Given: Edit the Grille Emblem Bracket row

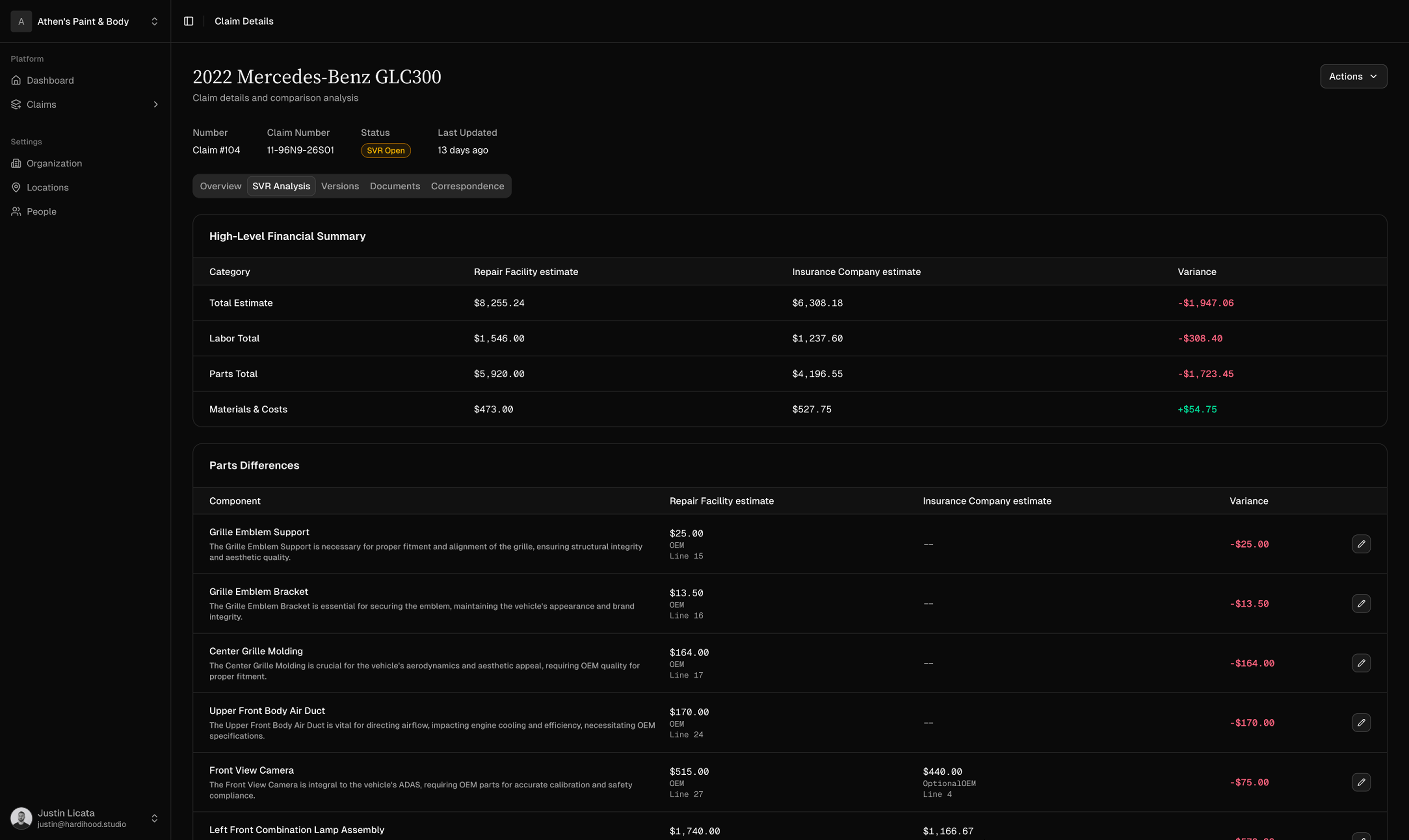Looking at the screenshot, I should click(x=1361, y=603).
